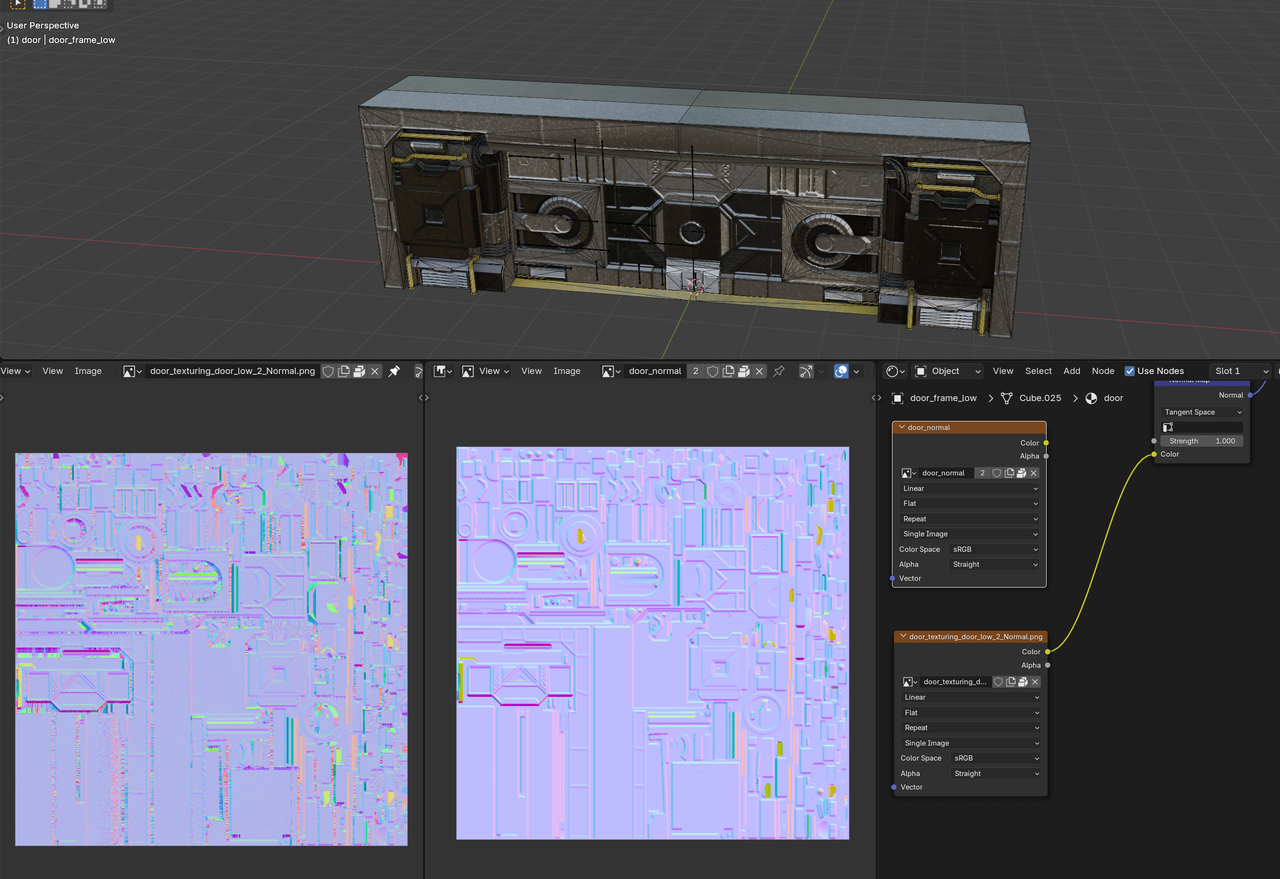This screenshot has width=1280, height=879.
Task: Click door_frame_low in the breadcrumb
Action: 942,398
